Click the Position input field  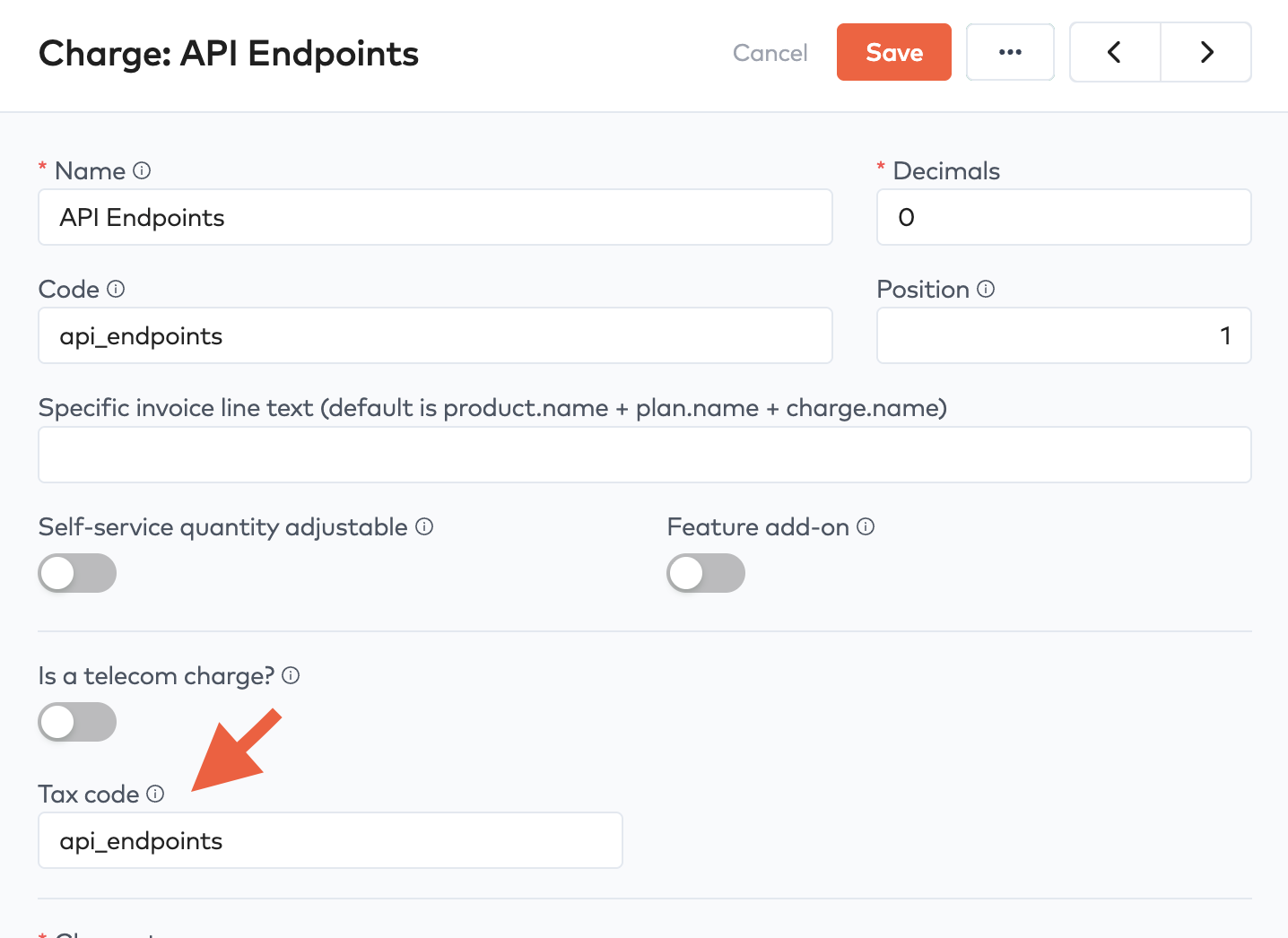pos(1064,335)
